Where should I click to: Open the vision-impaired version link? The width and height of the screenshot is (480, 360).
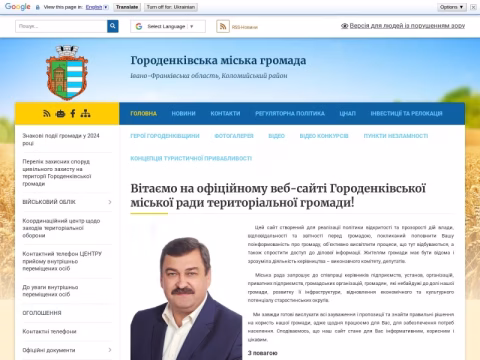tap(407, 26)
